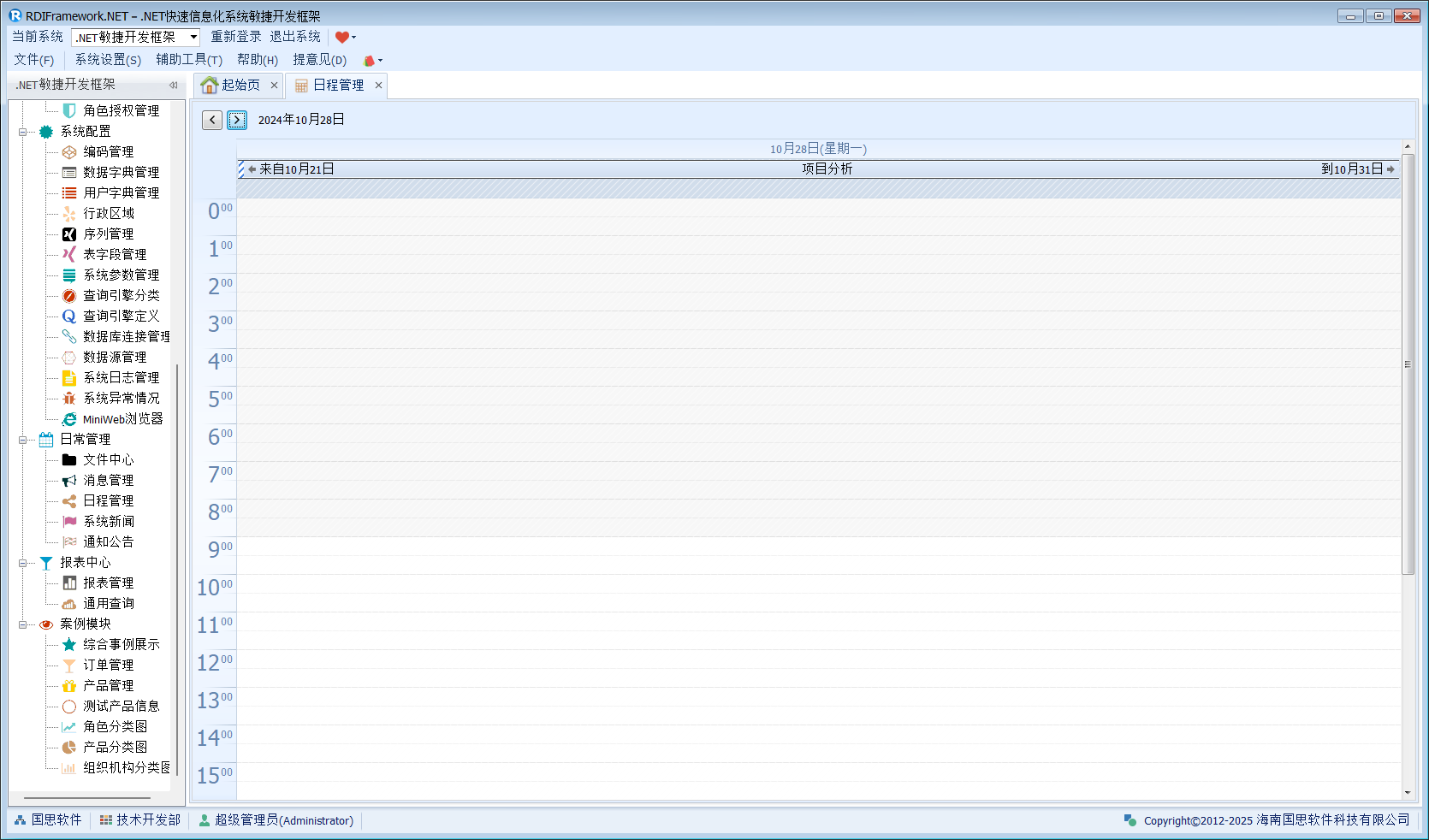Open MiniWeb浏览器 browser icon
Viewport: 1429px width, 840px height.
[x=69, y=419]
